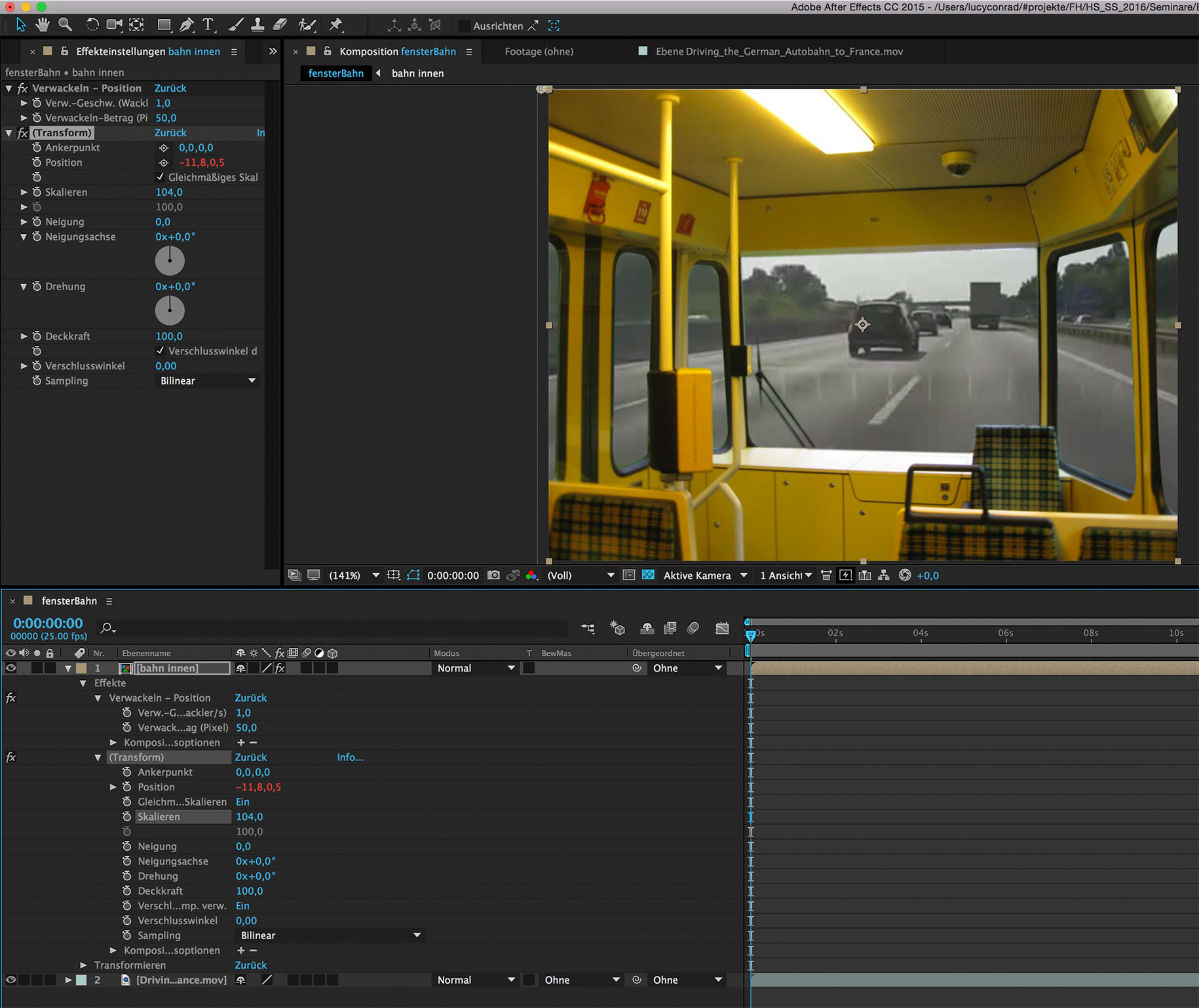Switch to the Footage (ohne) tab
This screenshot has height=1008, width=1199.
pyautogui.click(x=539, y=51)
